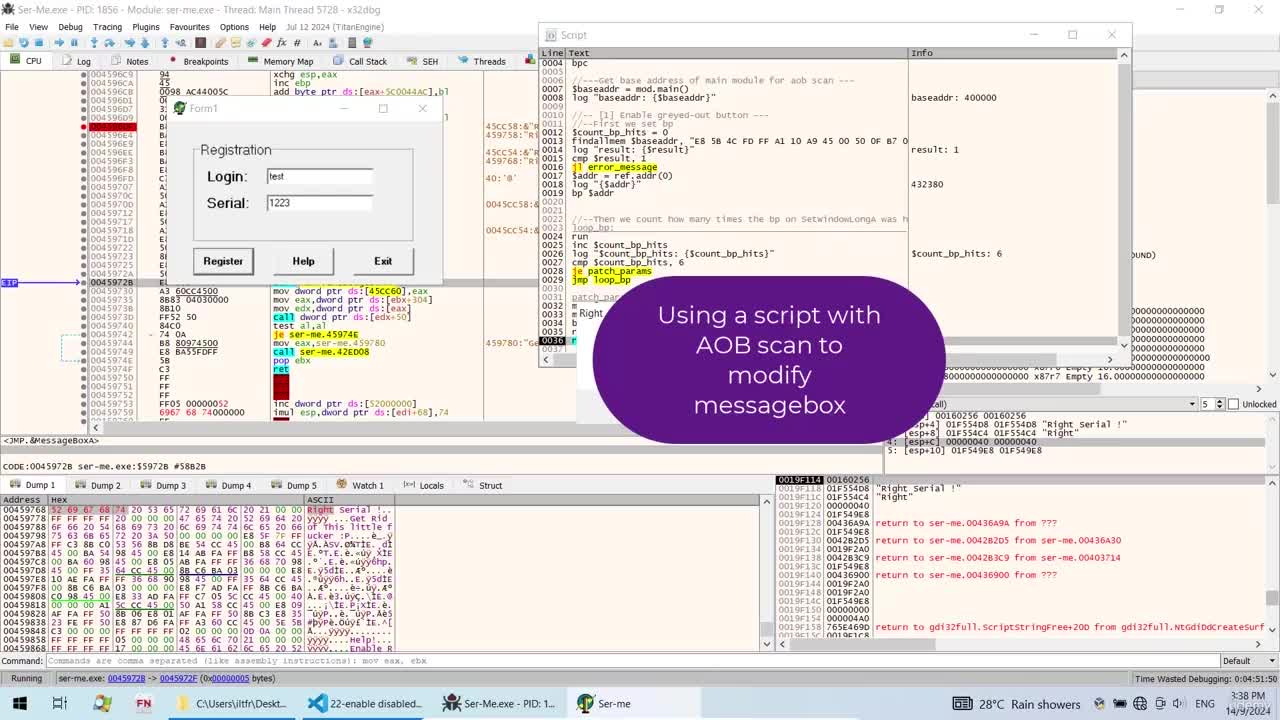Select the Watch 1 tab
This screenshot has width=1280, height=720.
360,486
